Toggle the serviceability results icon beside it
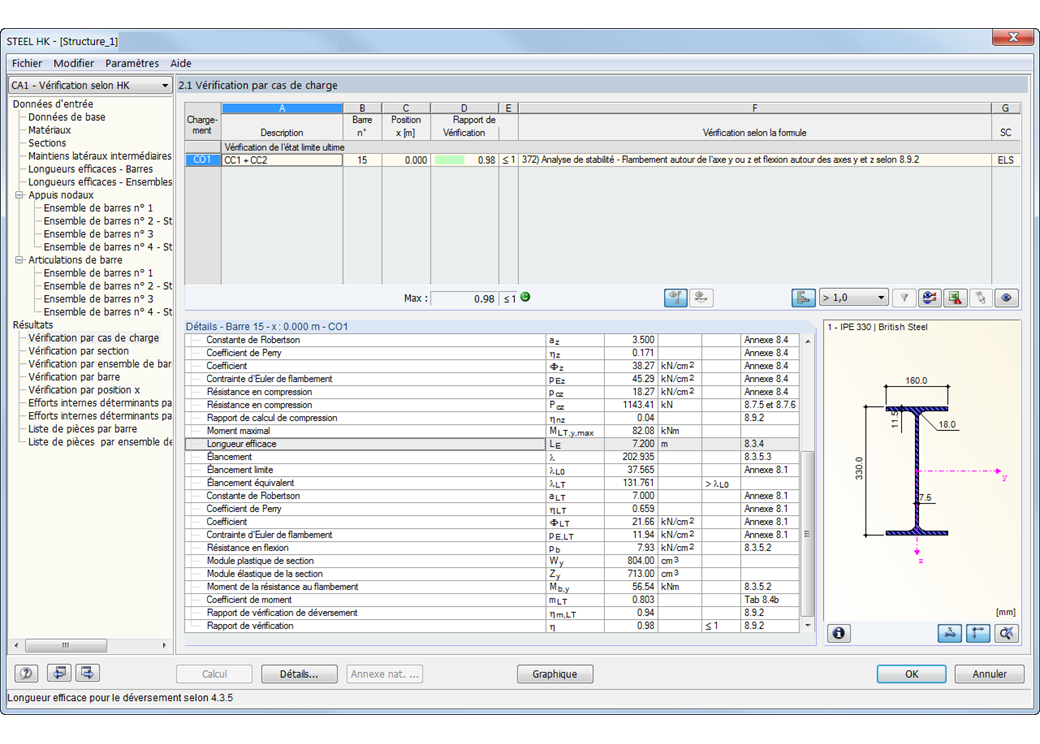 tap(701, 298)
